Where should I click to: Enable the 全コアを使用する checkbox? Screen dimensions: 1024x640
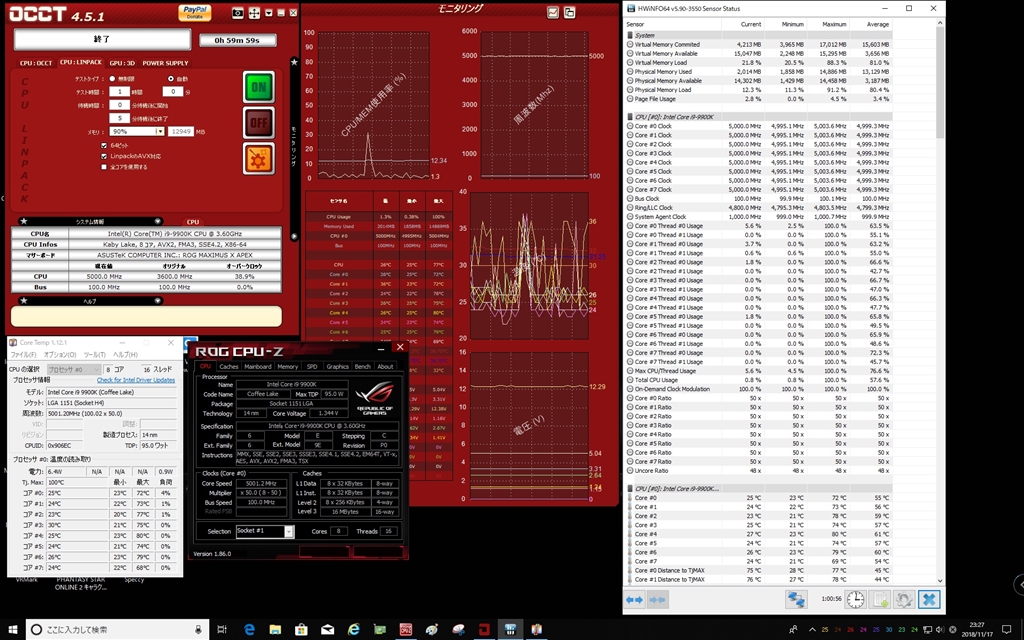click(x=104, y=167)
